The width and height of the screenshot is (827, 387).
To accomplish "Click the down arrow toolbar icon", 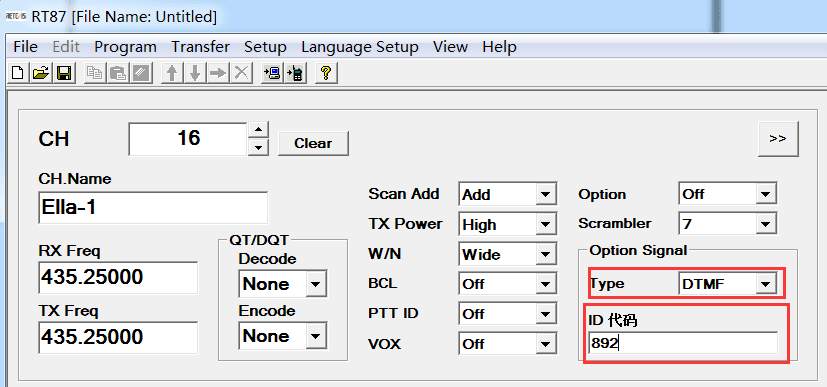I will [195, 73].
